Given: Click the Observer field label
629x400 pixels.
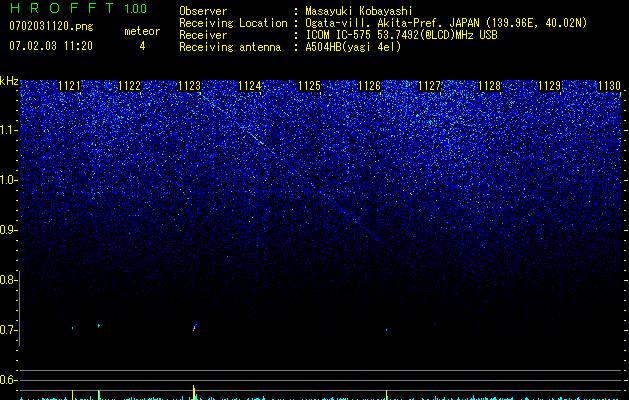Looking at the screenshot, I should [203, 11].
